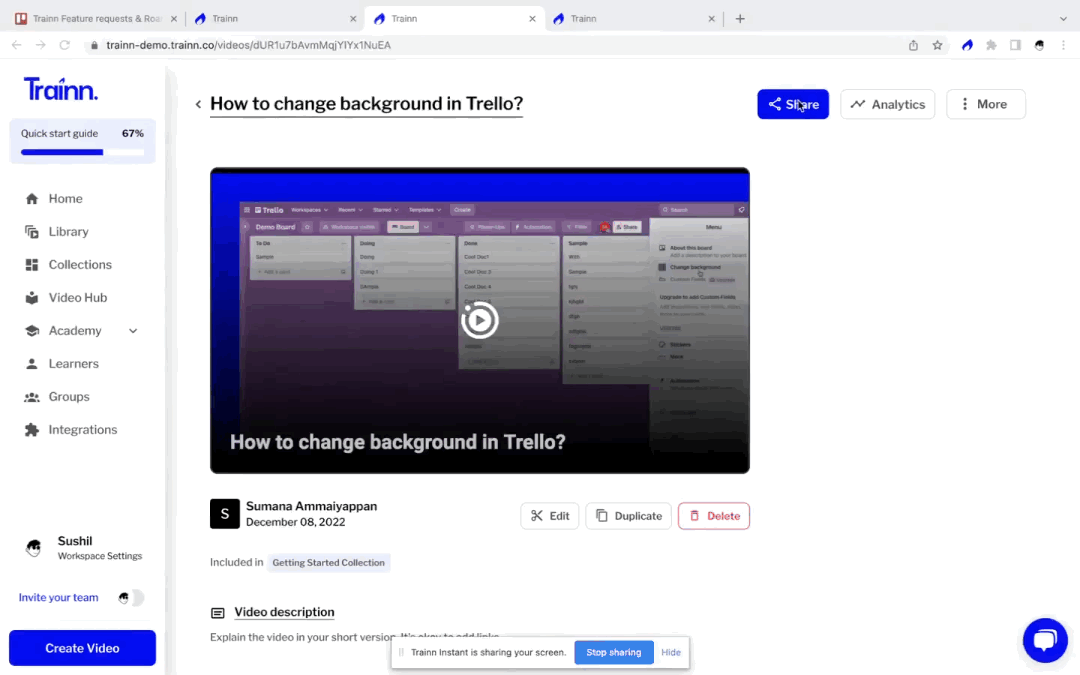Click the Library stack icon
The width and height of the screenshot is (1080, 675).
(x=32, y=231)
